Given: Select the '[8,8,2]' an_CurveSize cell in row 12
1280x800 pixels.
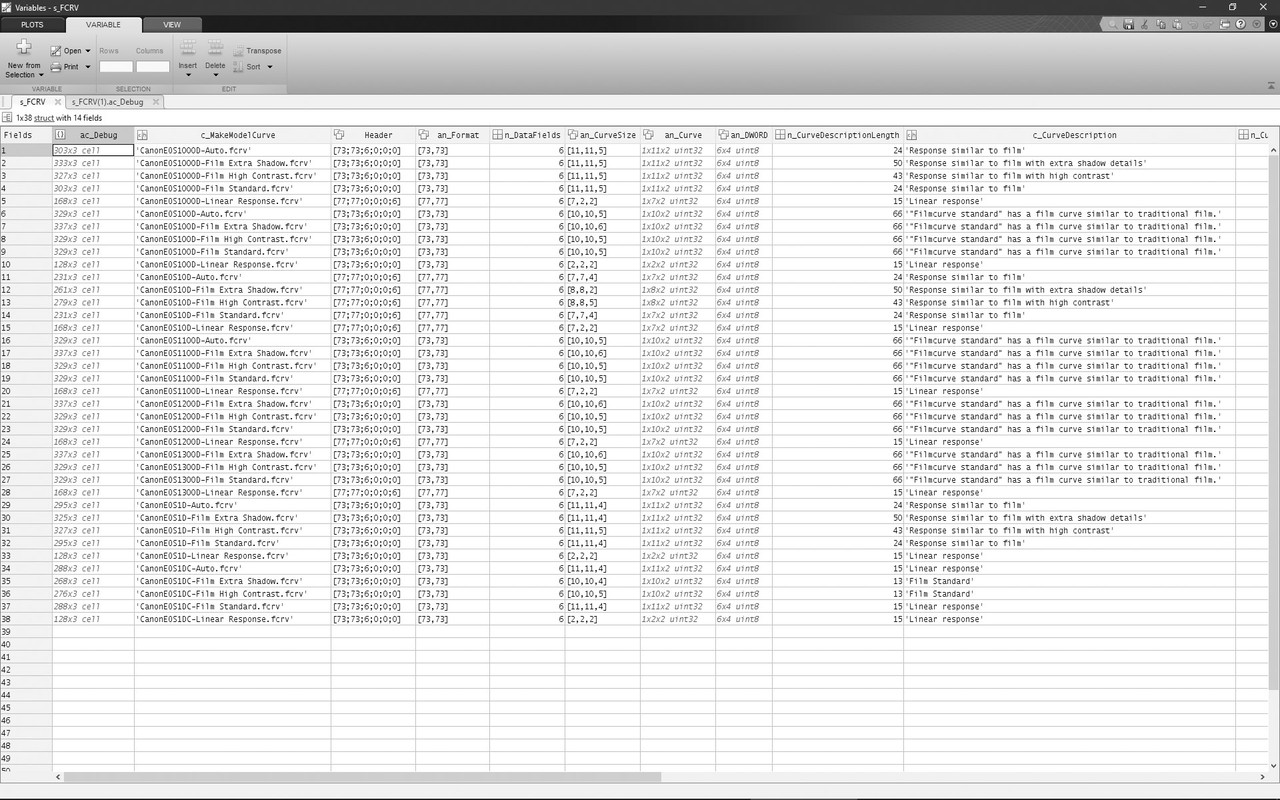Looking at the screenshot, I should [602, 290].
